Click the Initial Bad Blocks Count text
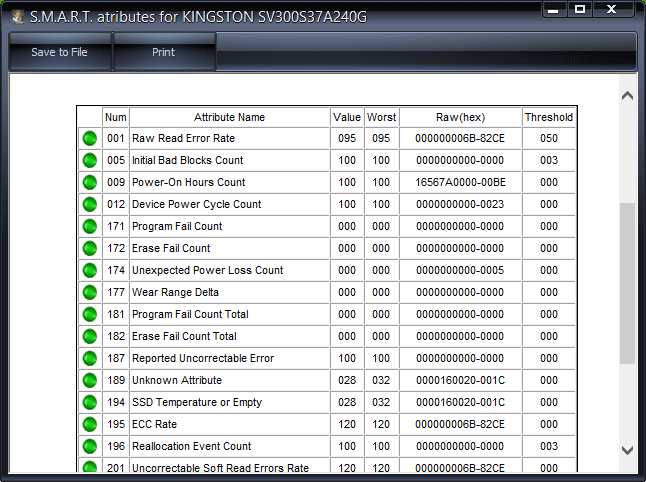The width and height of the screenshot is (646, 482). tap(187, 160)
